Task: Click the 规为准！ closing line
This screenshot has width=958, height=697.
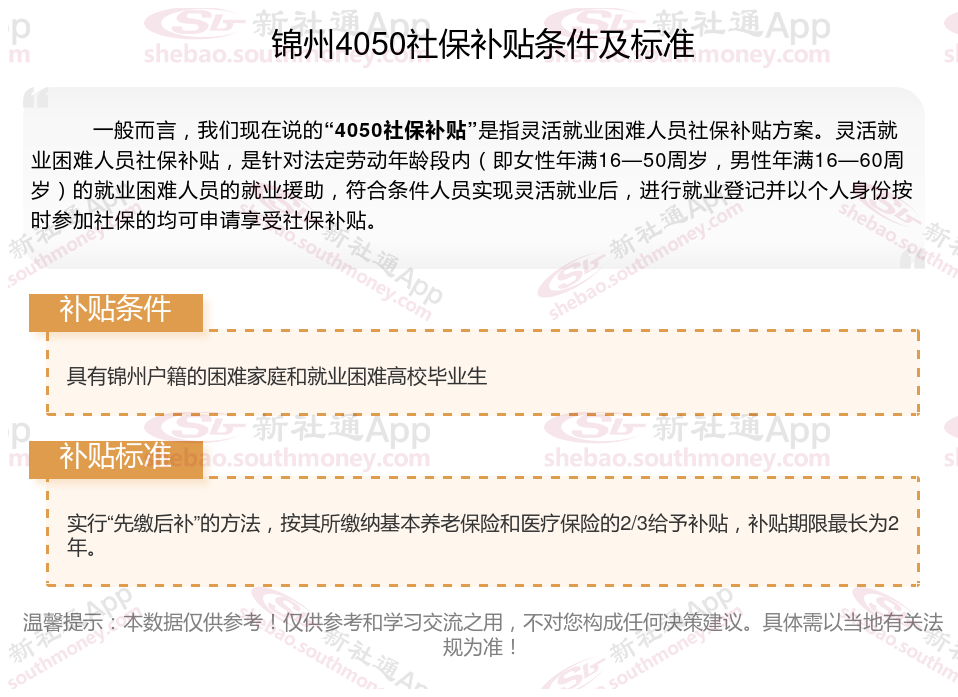Action: (481, 647)
